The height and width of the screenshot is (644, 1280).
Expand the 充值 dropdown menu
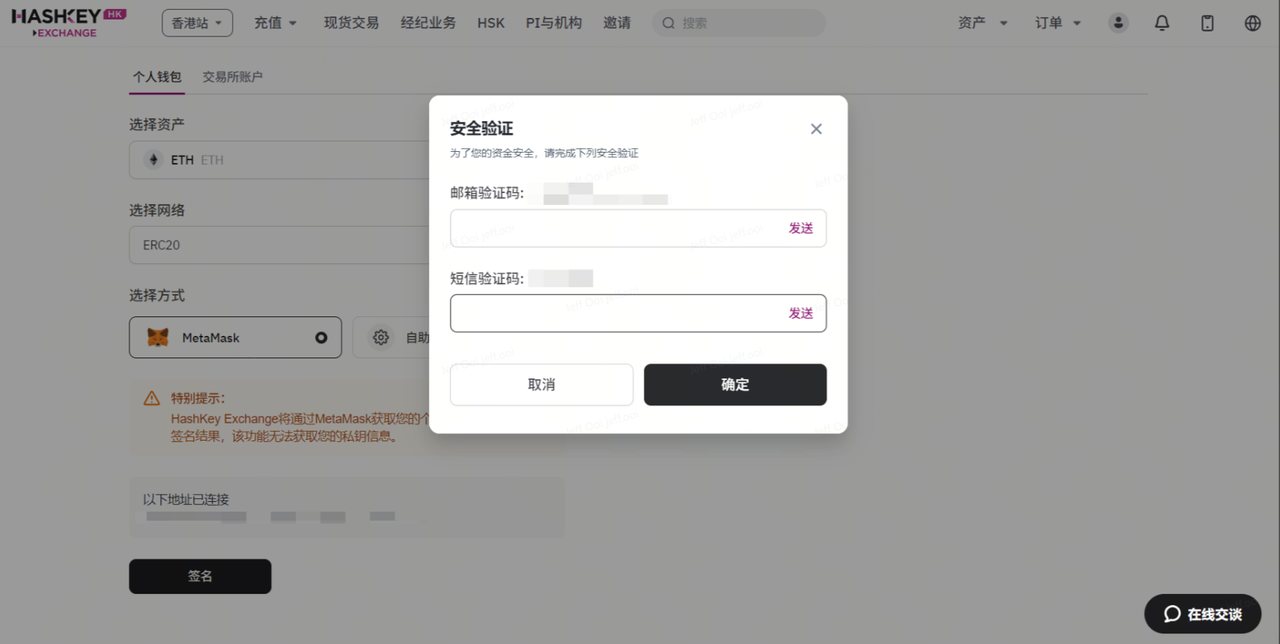click(276, 23)
